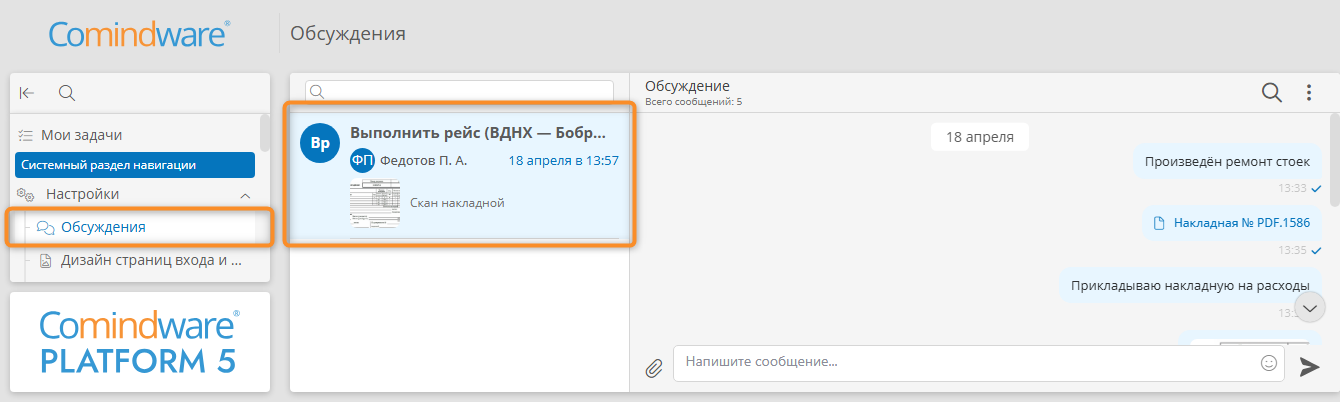Open the Скан накладной thumbnail preview
The image size is (1340, 402).
pos(375,203)
